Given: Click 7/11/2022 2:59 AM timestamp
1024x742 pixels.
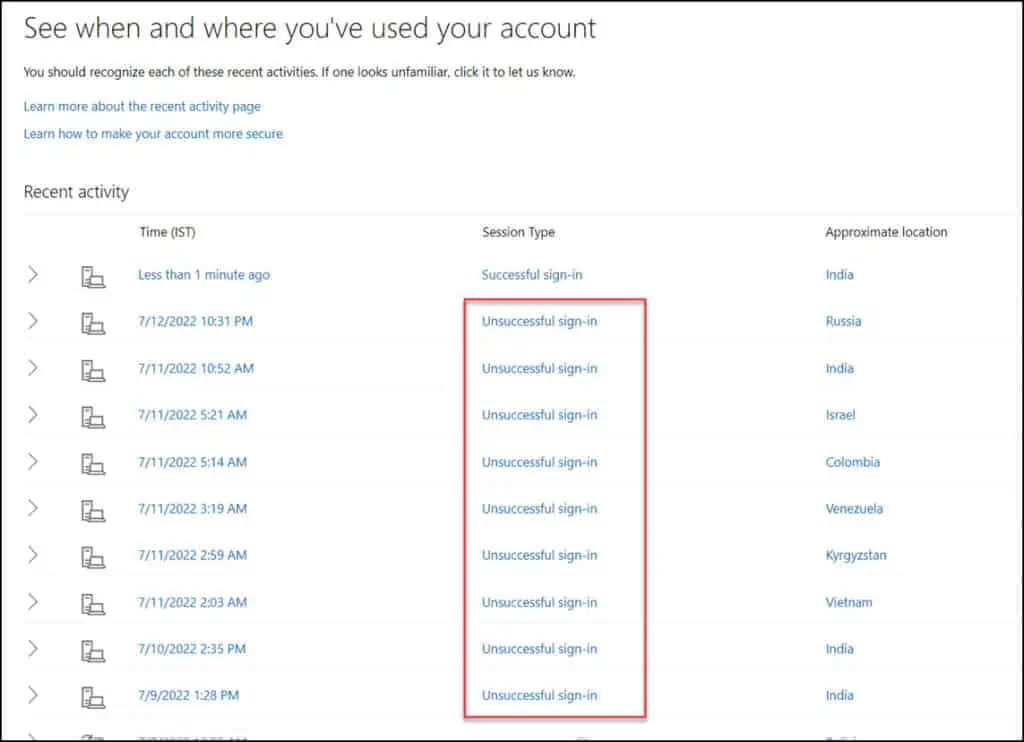Looking at the screenshot, I should (192, 555).
